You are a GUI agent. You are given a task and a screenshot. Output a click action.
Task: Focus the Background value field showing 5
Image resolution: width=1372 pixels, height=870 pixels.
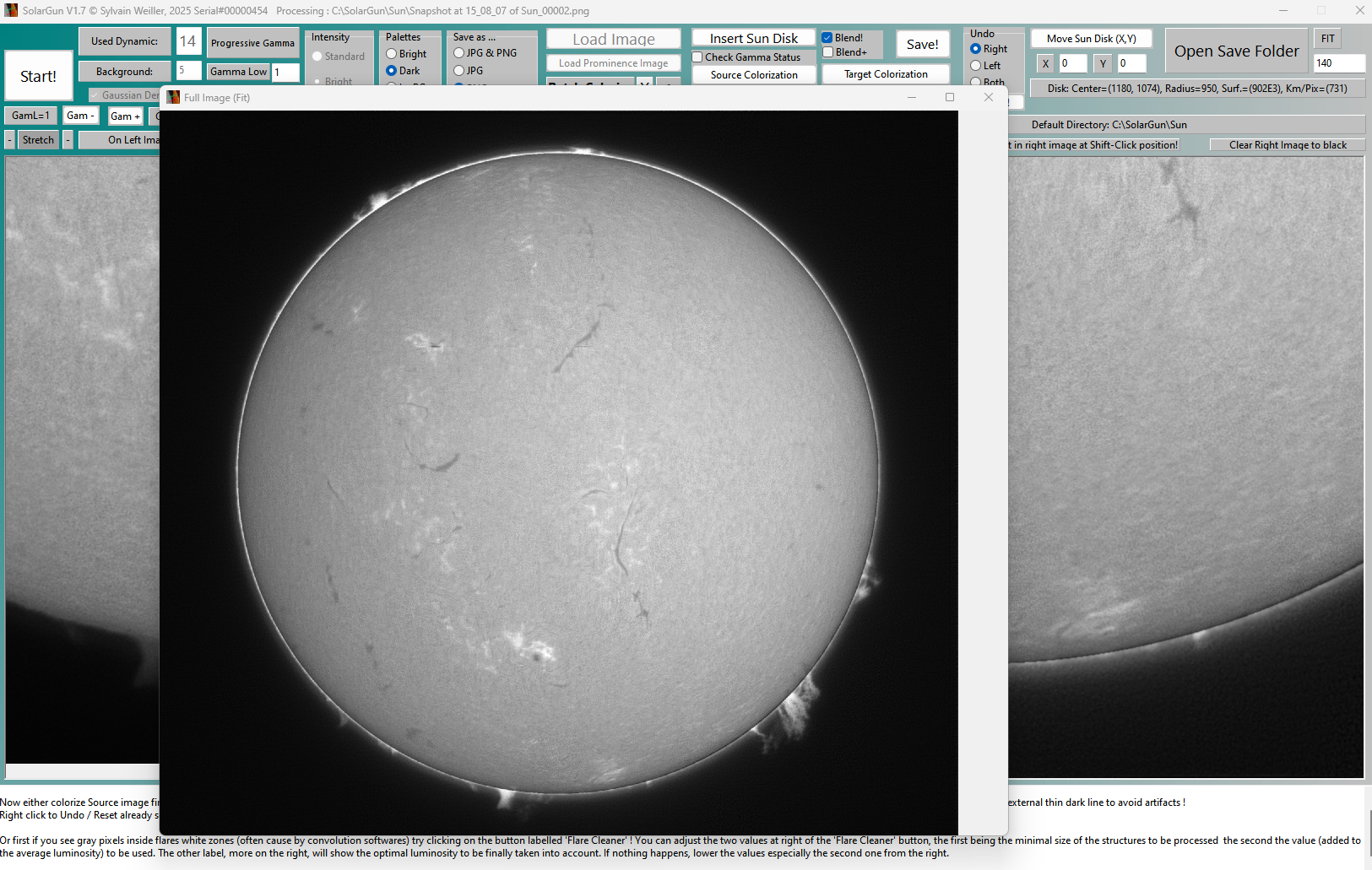188,71
